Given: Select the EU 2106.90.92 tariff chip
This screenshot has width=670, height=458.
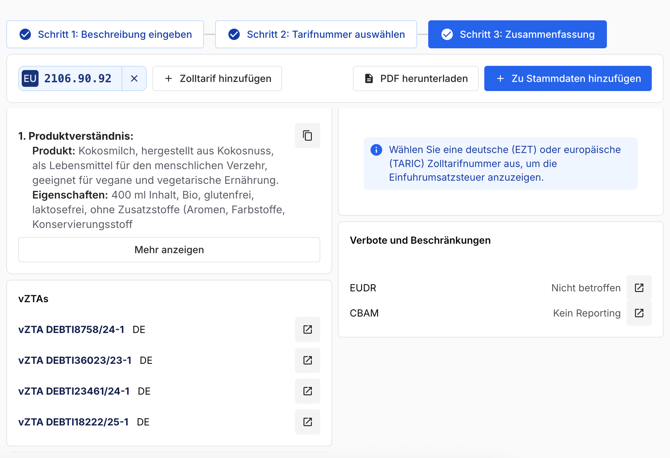Looking at the screenshot, I should (x=77, y=78).
